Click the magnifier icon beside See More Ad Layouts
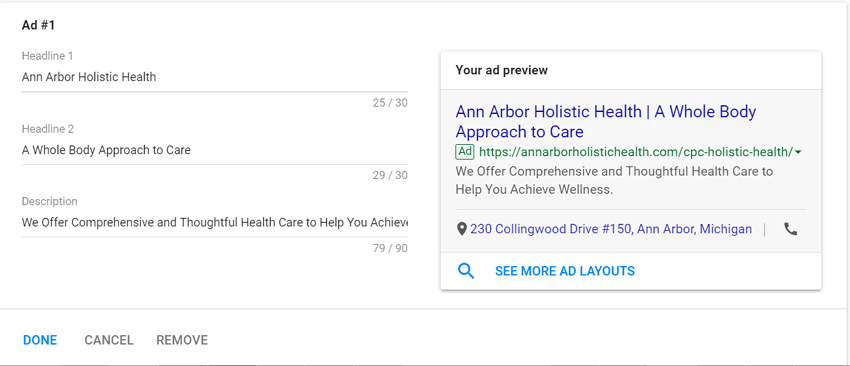This screenshot has height=366, width=850. (x=466, y=271)
